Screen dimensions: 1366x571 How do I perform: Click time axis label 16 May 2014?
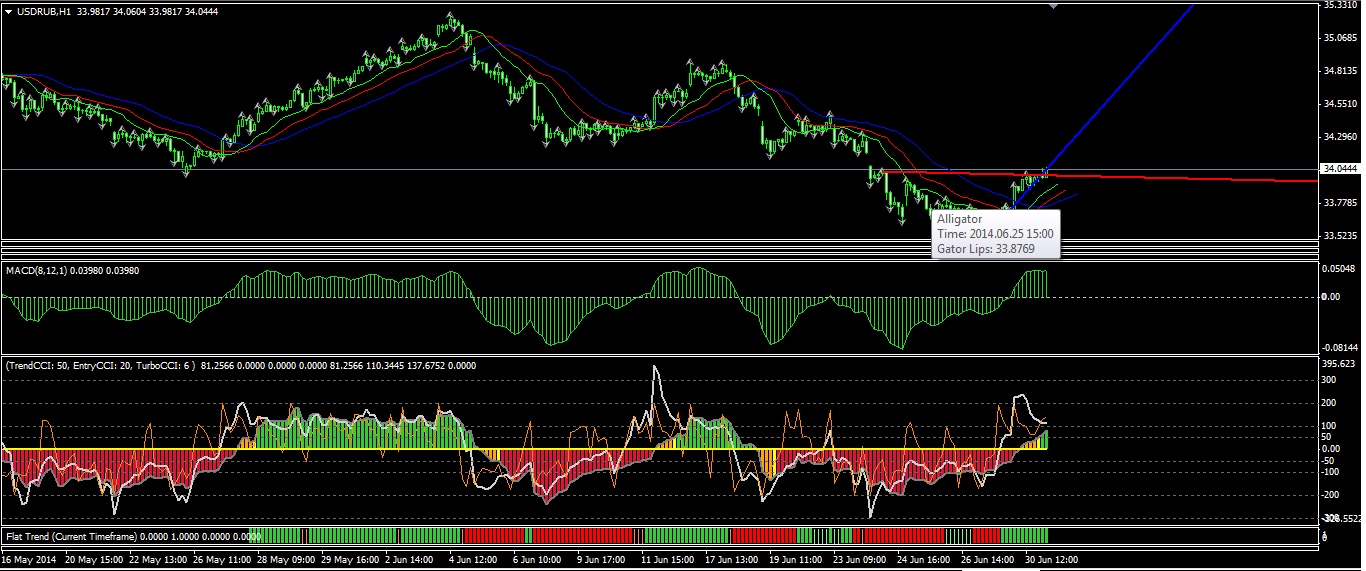click(x=29, y=560)
